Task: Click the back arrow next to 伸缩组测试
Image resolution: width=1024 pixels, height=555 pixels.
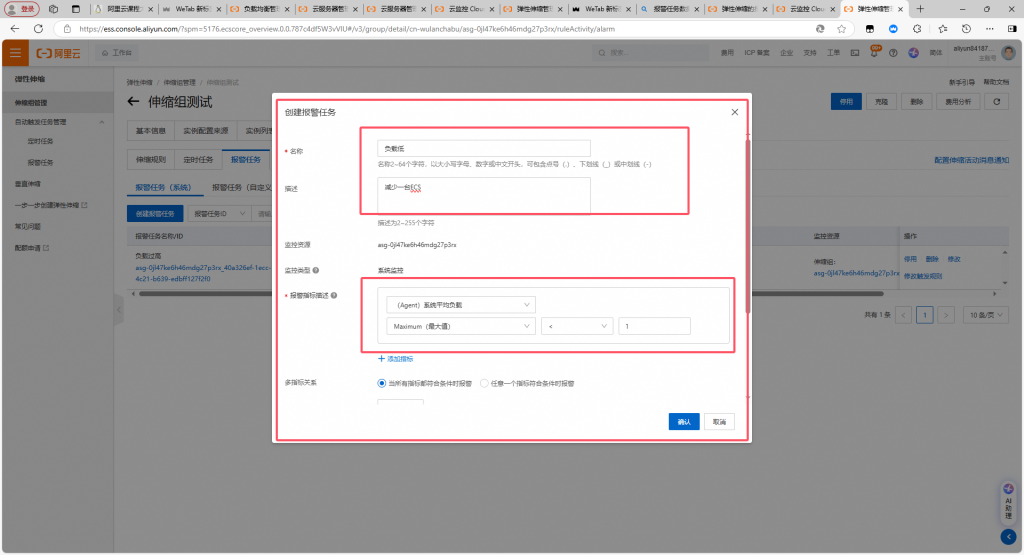Action: pyautogui.click(x=133, y=102)
